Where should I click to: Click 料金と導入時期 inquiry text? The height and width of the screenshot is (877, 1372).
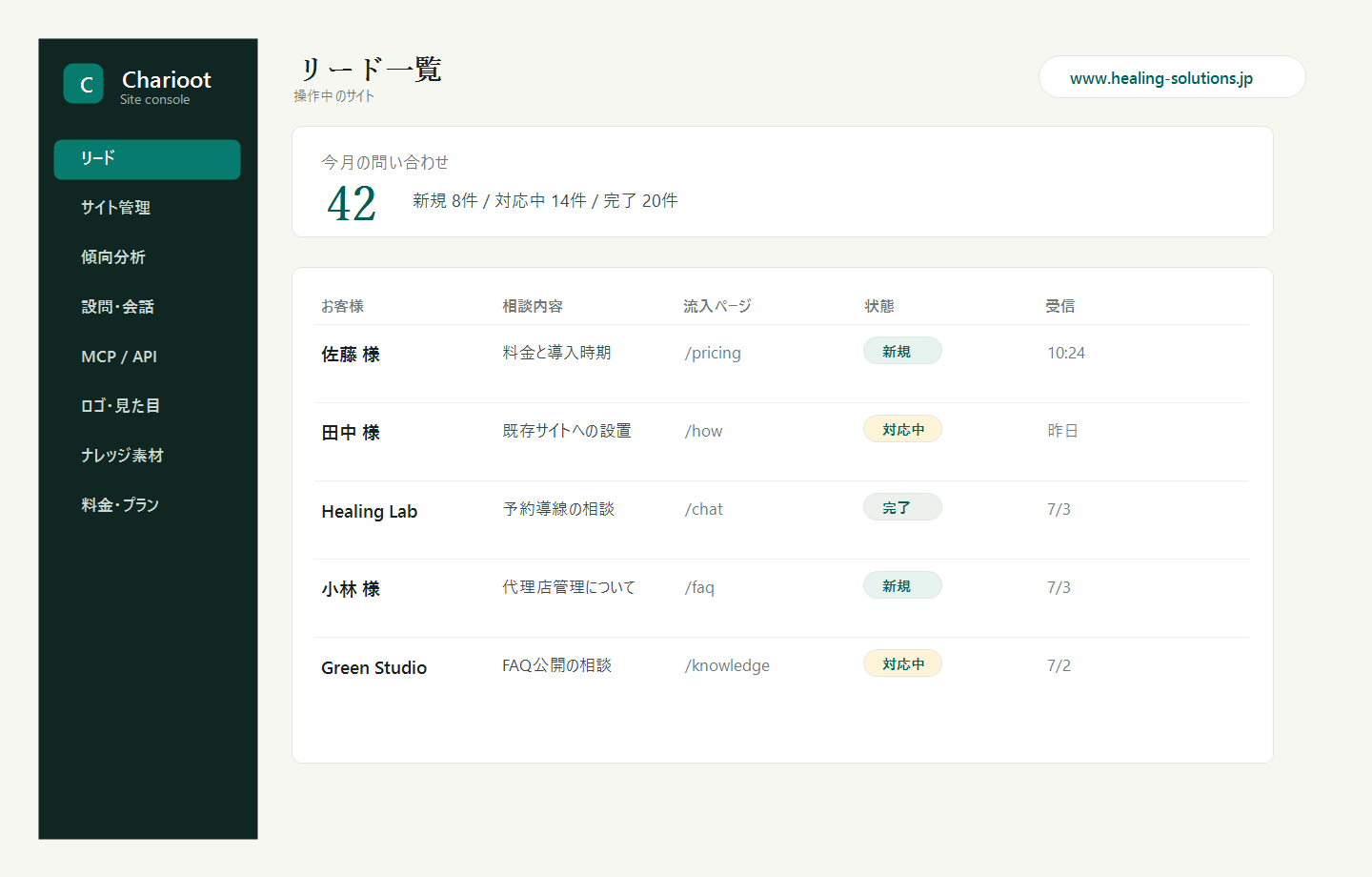556,353
